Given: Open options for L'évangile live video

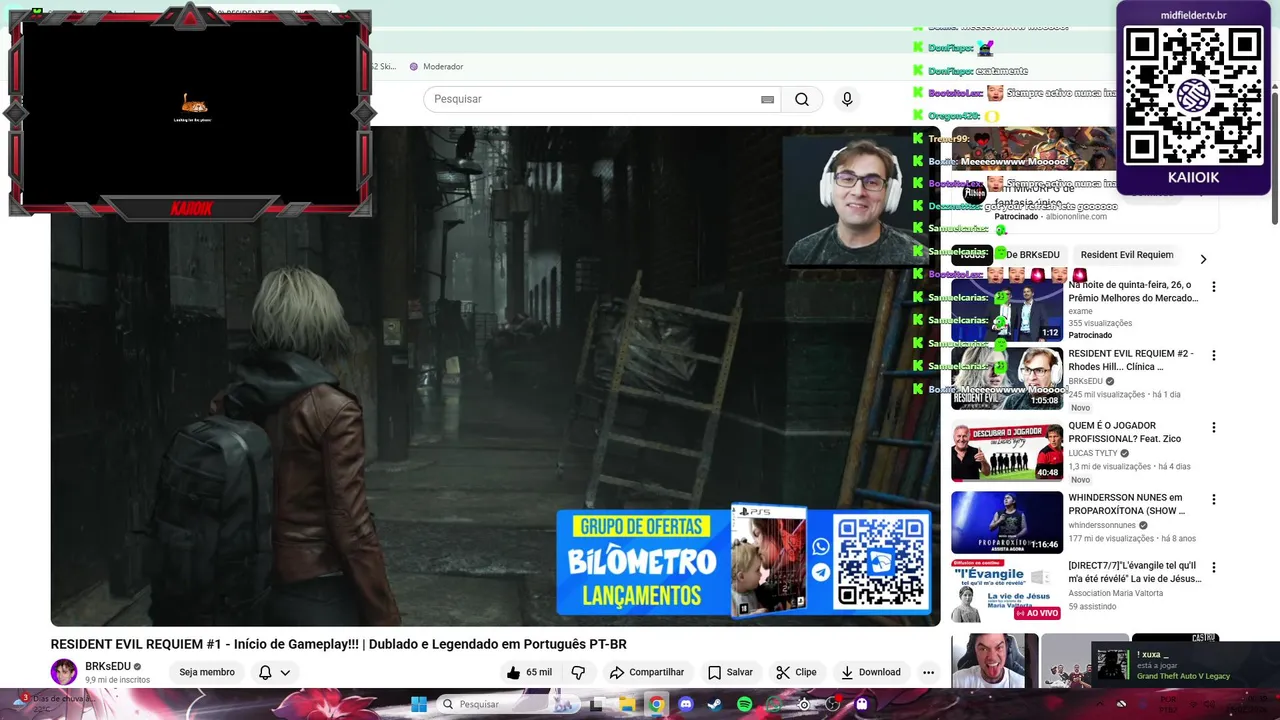Looking at the screenshot, I should tap(1213, 567).
